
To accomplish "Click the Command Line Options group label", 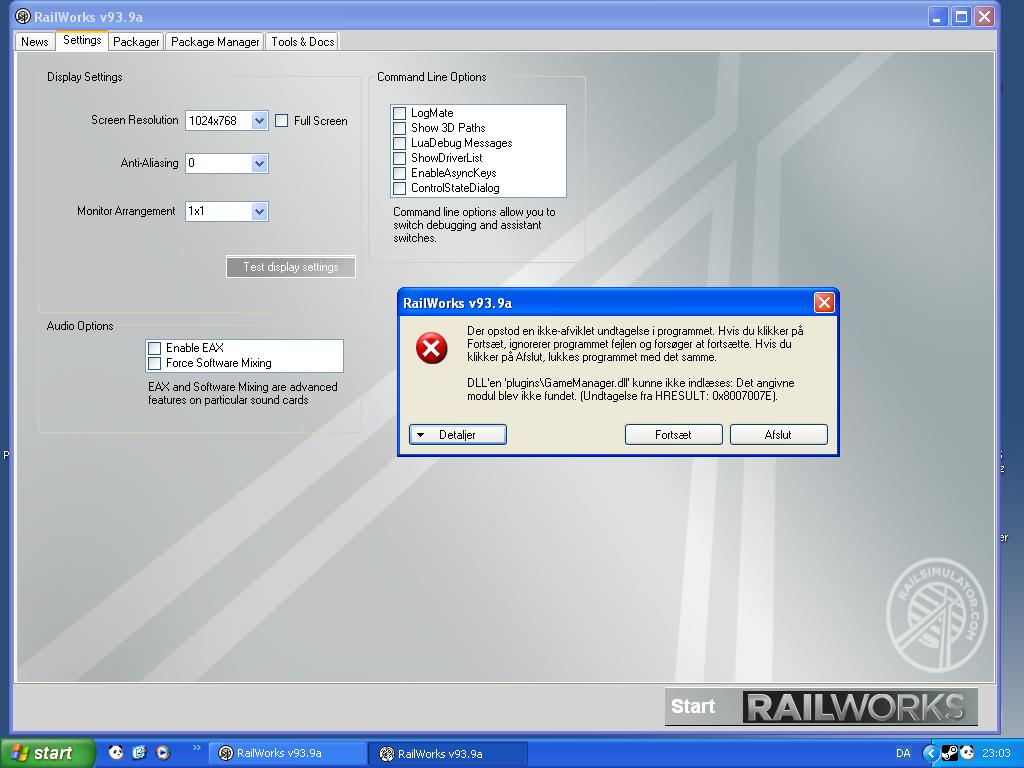I will point(432,77).
